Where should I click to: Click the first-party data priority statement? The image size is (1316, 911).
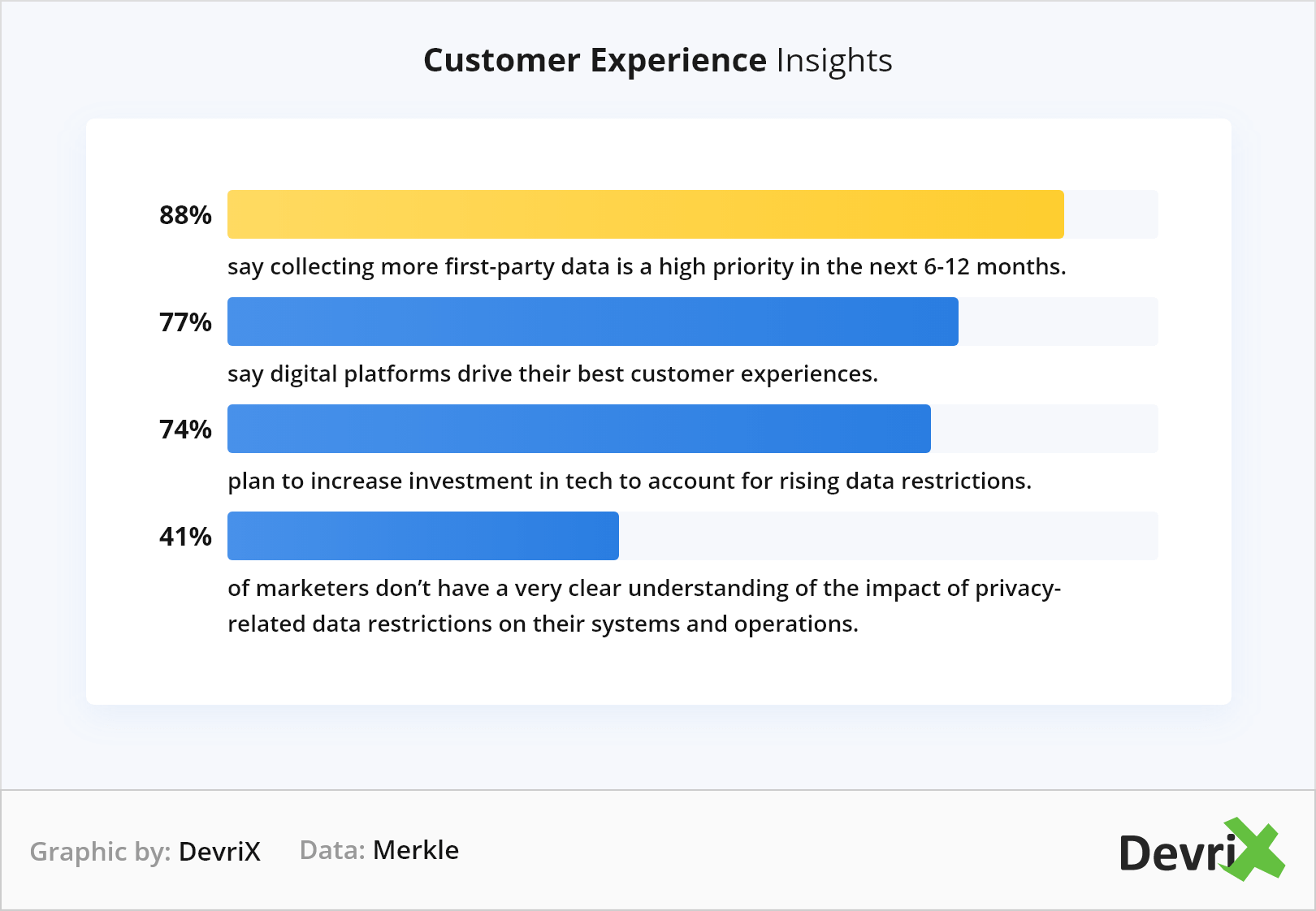tap(646, 267)
